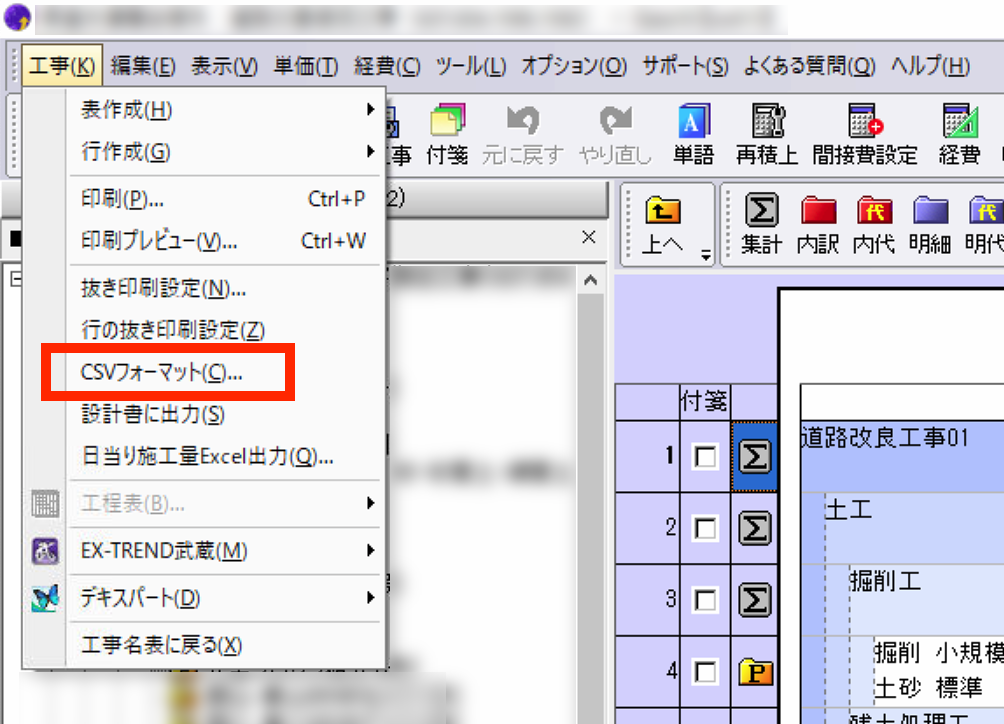Click row number 1 header
The width and height of the screenshot is (1004, 724).
coord(647,456)
